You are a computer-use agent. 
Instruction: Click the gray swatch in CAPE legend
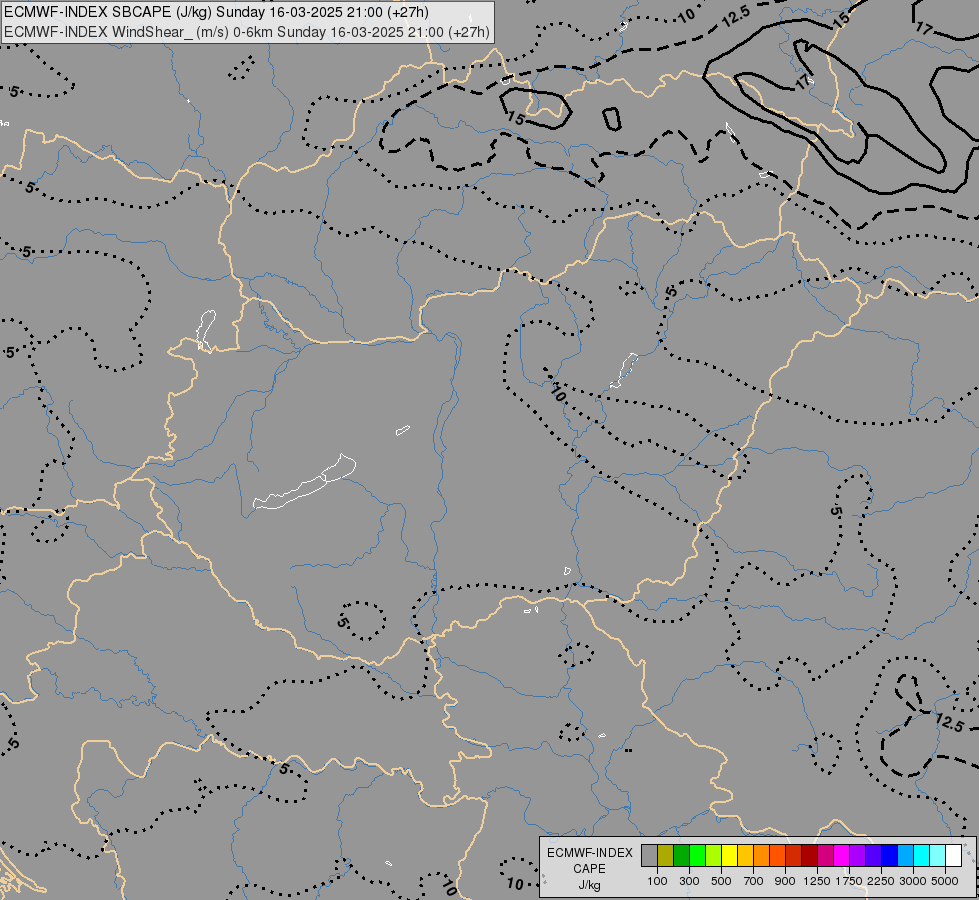(650, 855)
